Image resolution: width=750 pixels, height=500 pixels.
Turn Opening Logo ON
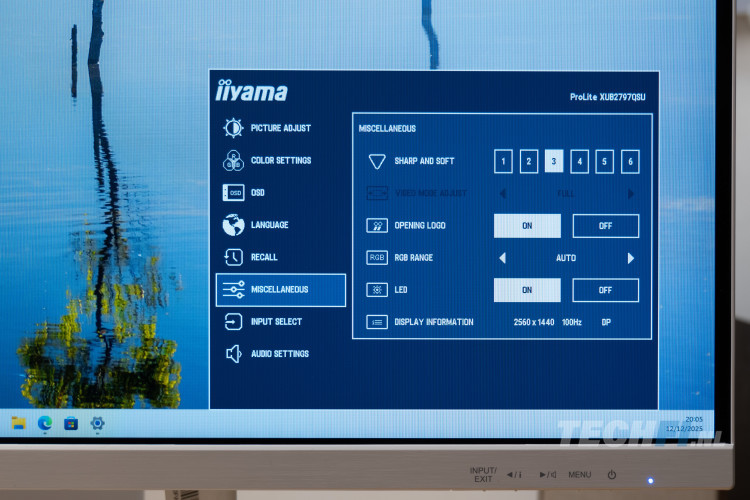point(527,226)
